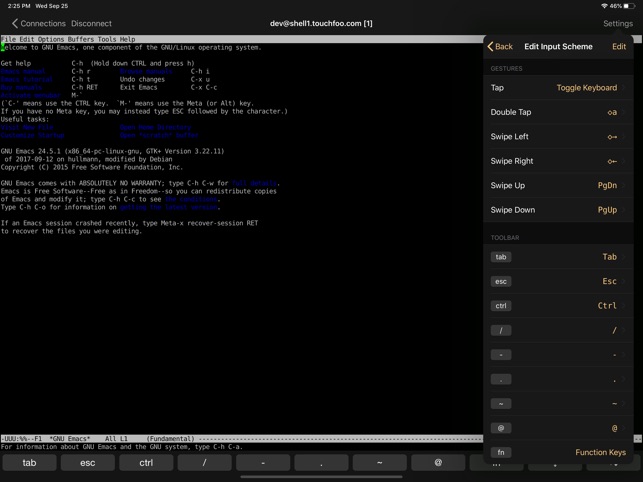Click the back chevron beside Connections
The image size is (643, 482).
(15, 23)
